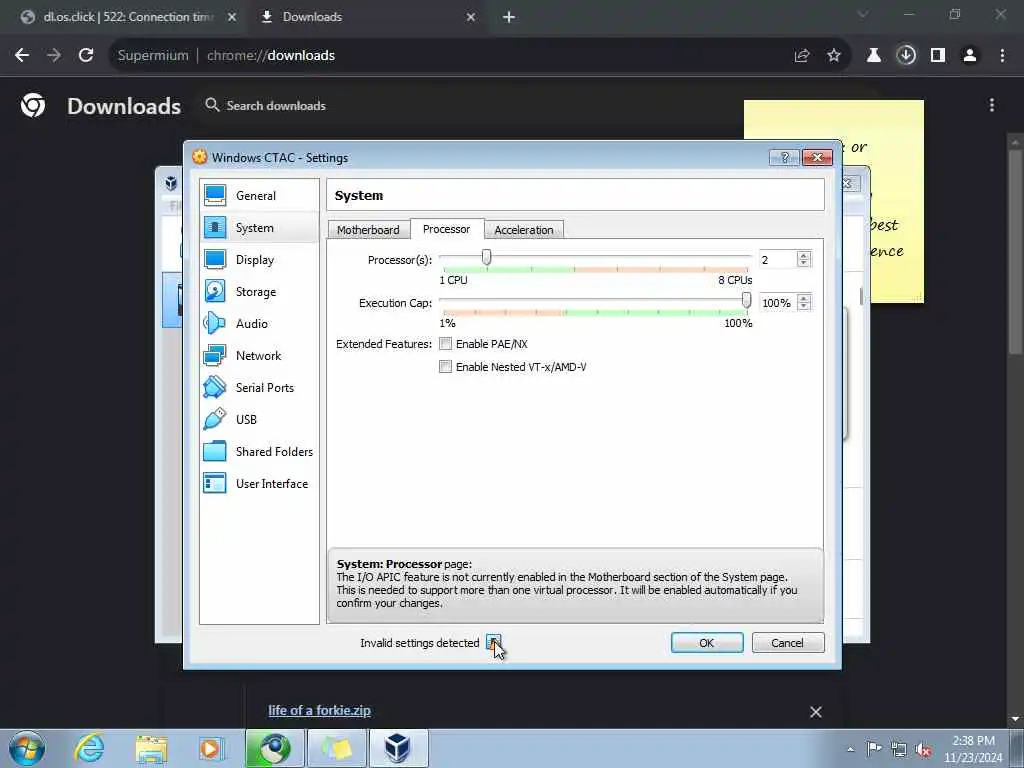
Task: Decrease processor count with down arrow
Action: tap(804, 264)
